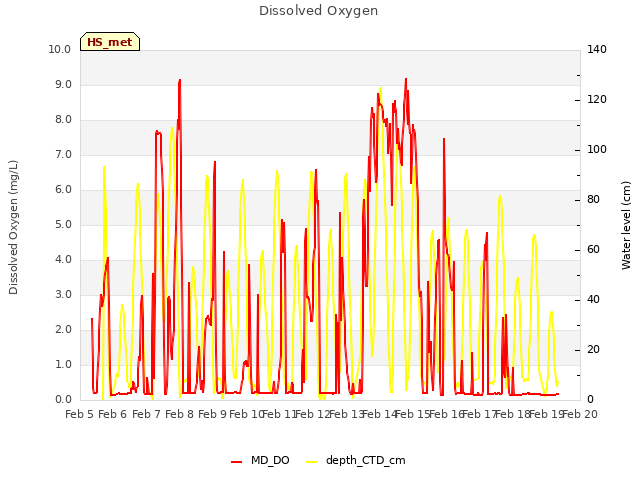Viewport: 640px width, 480px height.
Task: Click the Feb 10 date label
Action: tap(245, 415)
